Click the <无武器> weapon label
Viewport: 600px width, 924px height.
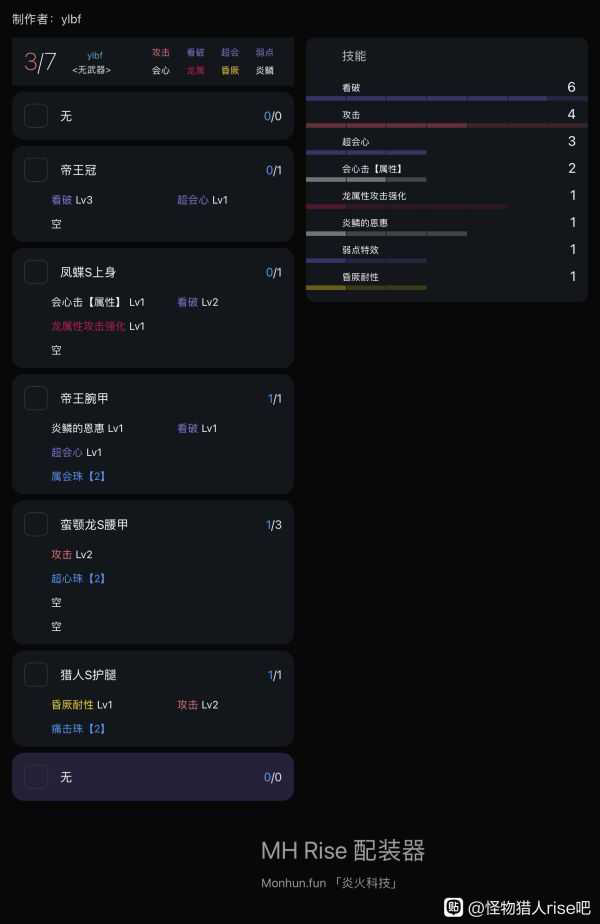click(x=92, y=70)
